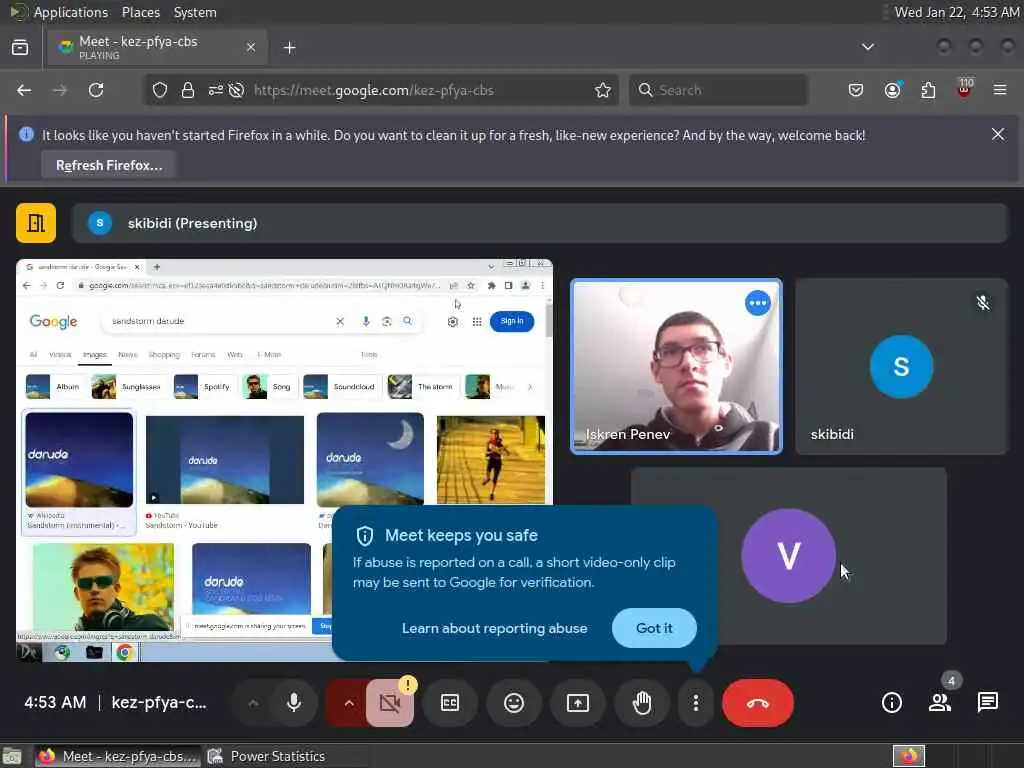Select the V participant avatar tile

pyautogui.click(x=788, y=556)
